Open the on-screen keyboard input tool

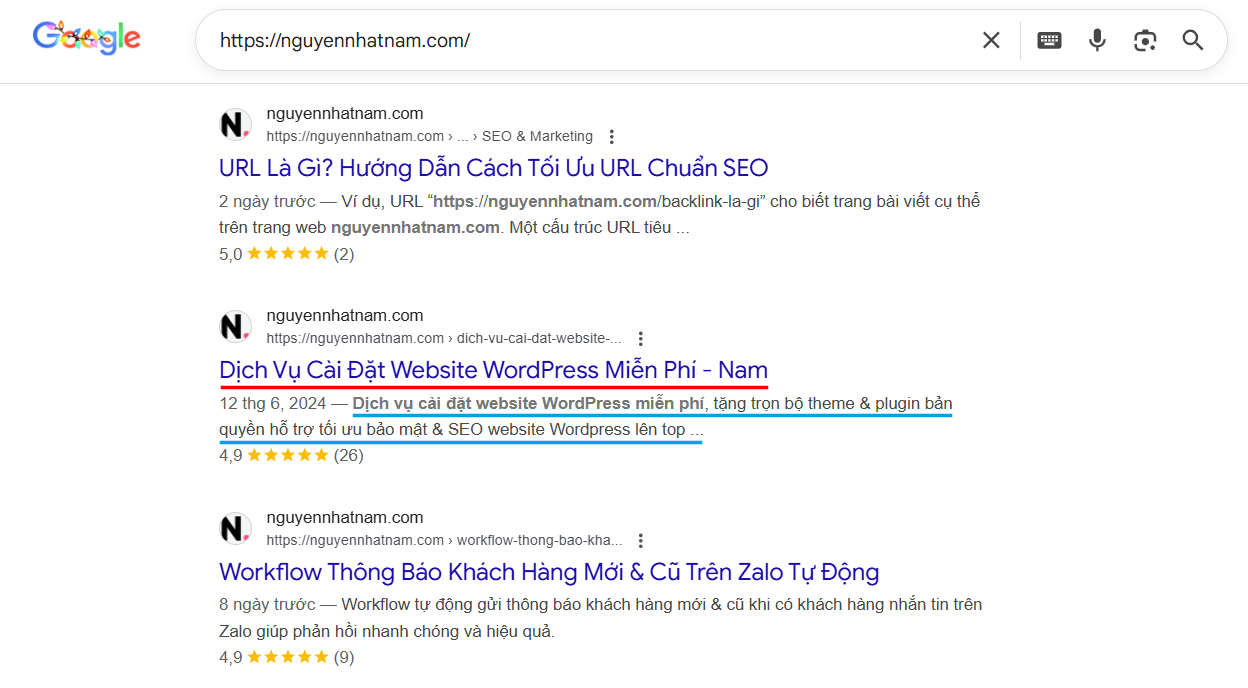coord(1049,40)
